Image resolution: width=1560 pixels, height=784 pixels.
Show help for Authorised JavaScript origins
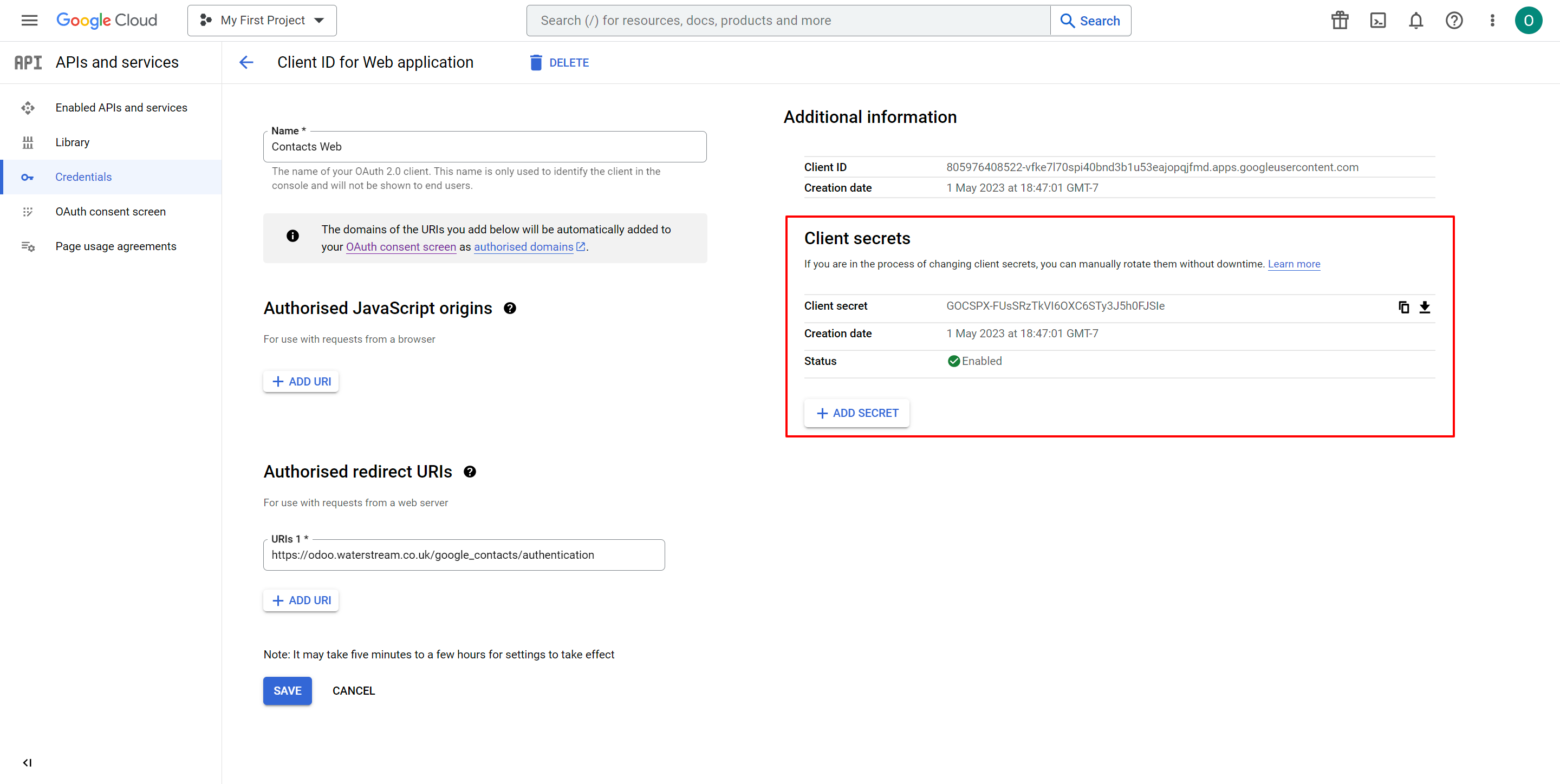pyautogui.click(x=510, y=308)
